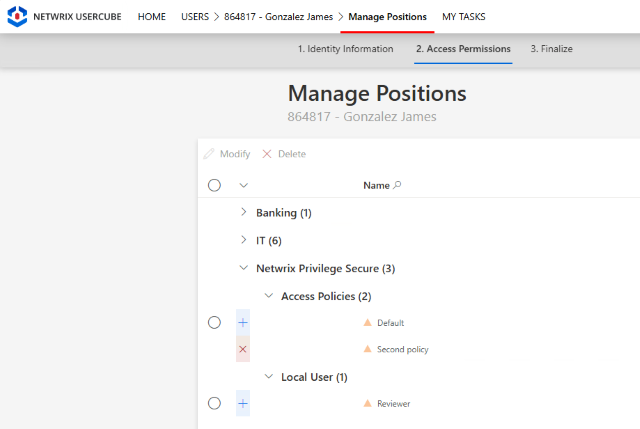Screen dimensions: 640x429
Task: Click the header collapse-all chevron
Action: [244, 185]
